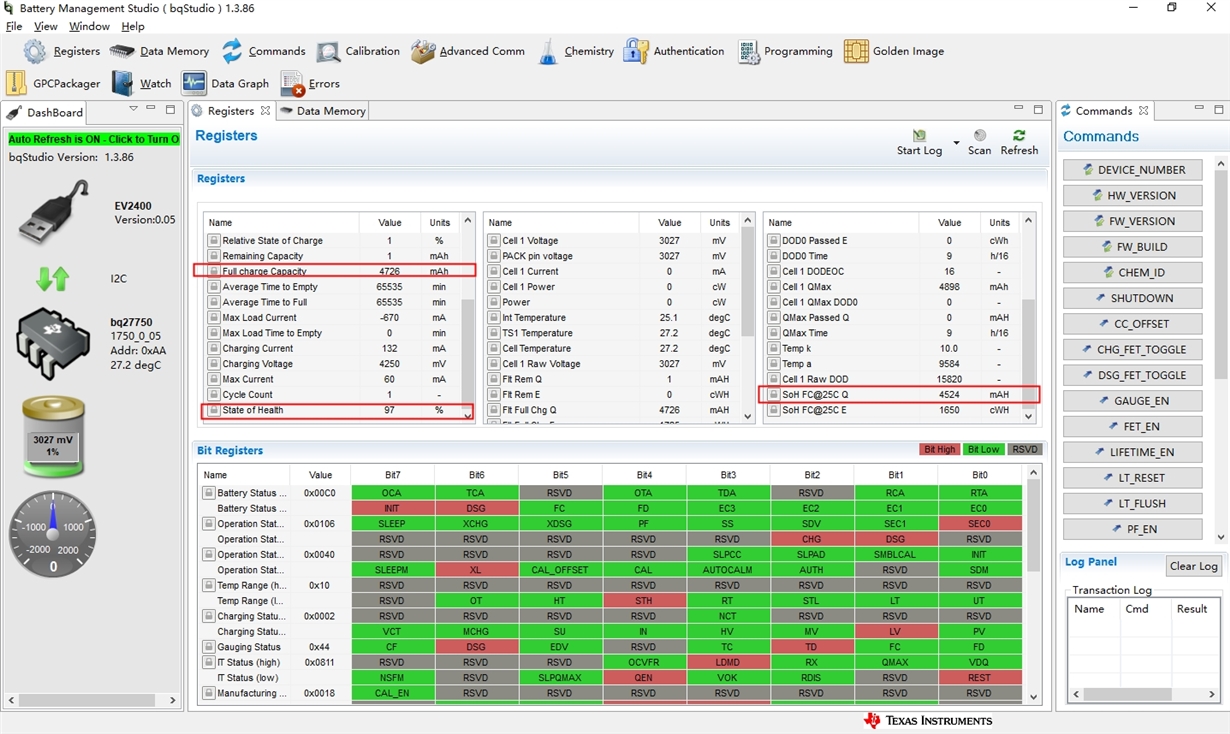Click the Bit High legend swatch
Viewport: 1230px width, 734px height.
[x=939, y=450]
